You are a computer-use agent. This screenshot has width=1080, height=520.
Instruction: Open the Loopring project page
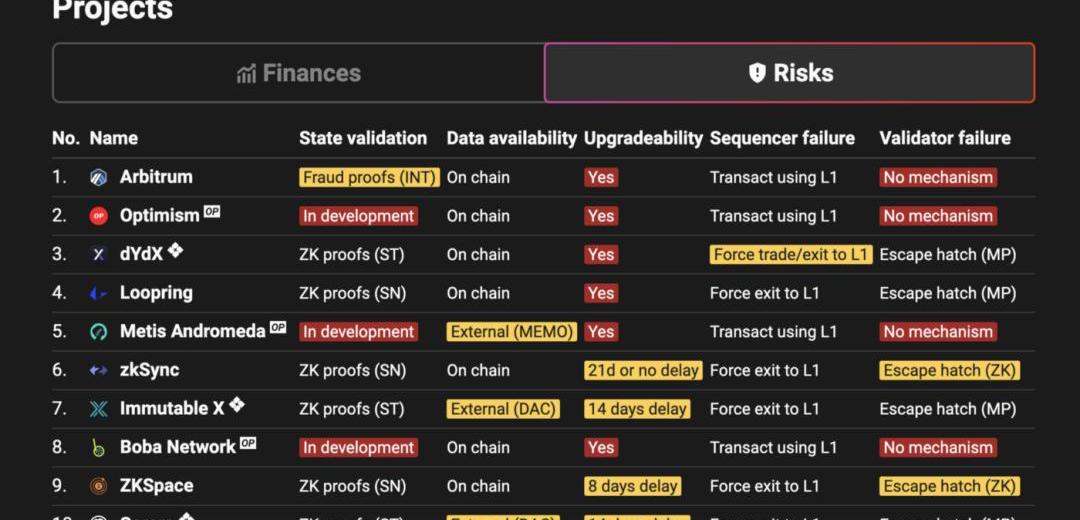pyautogui.click(x=156, y=293)
